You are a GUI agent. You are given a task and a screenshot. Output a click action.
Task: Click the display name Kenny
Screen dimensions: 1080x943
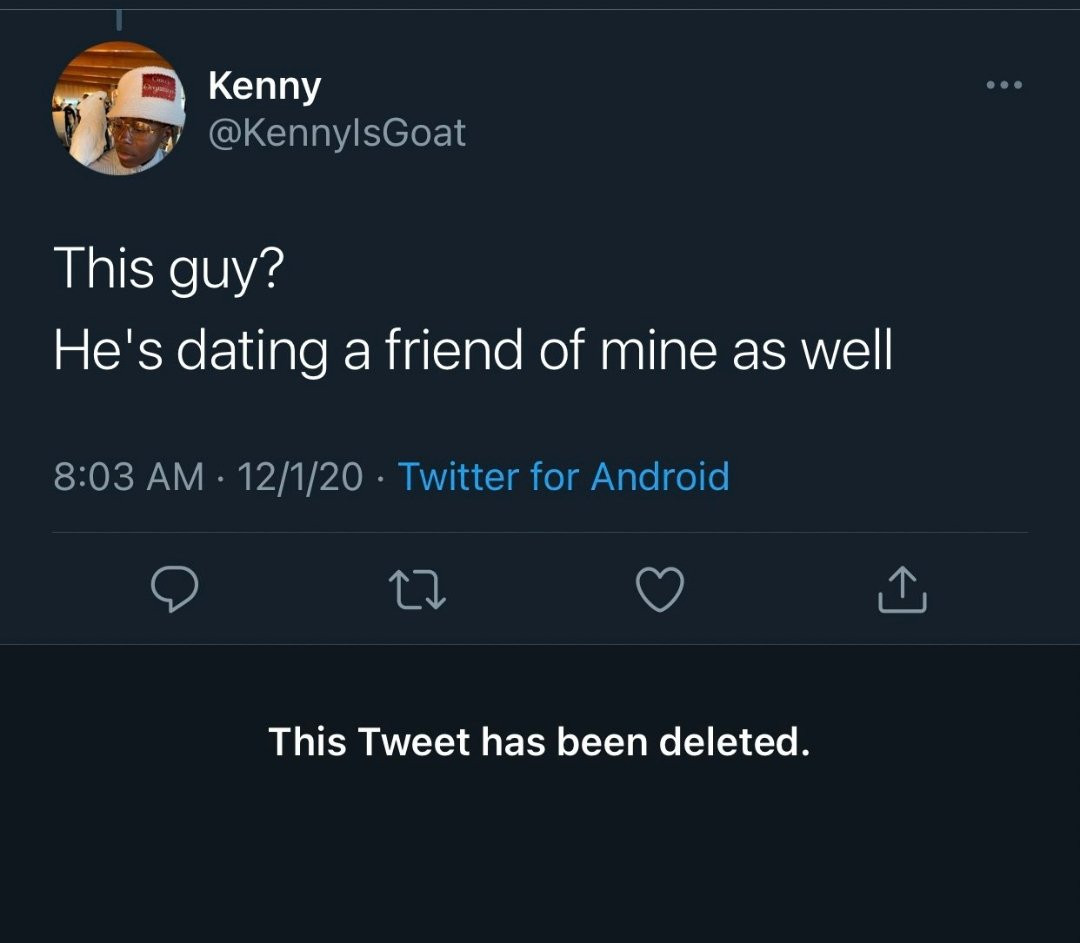(x=264, y=86)
